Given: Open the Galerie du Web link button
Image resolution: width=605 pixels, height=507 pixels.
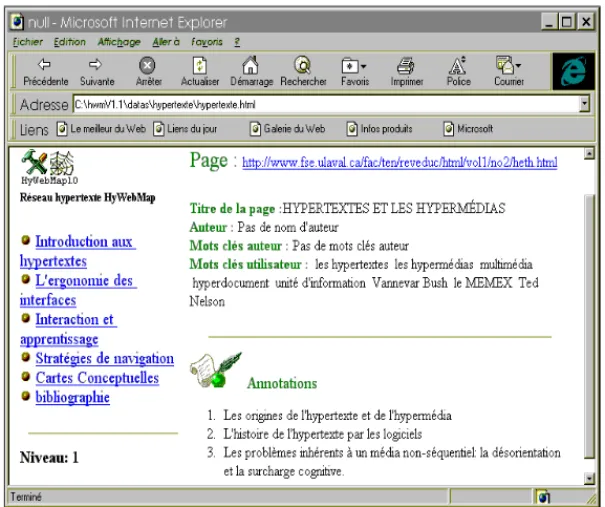Looking at the screenshot, I should click(288, 129).
